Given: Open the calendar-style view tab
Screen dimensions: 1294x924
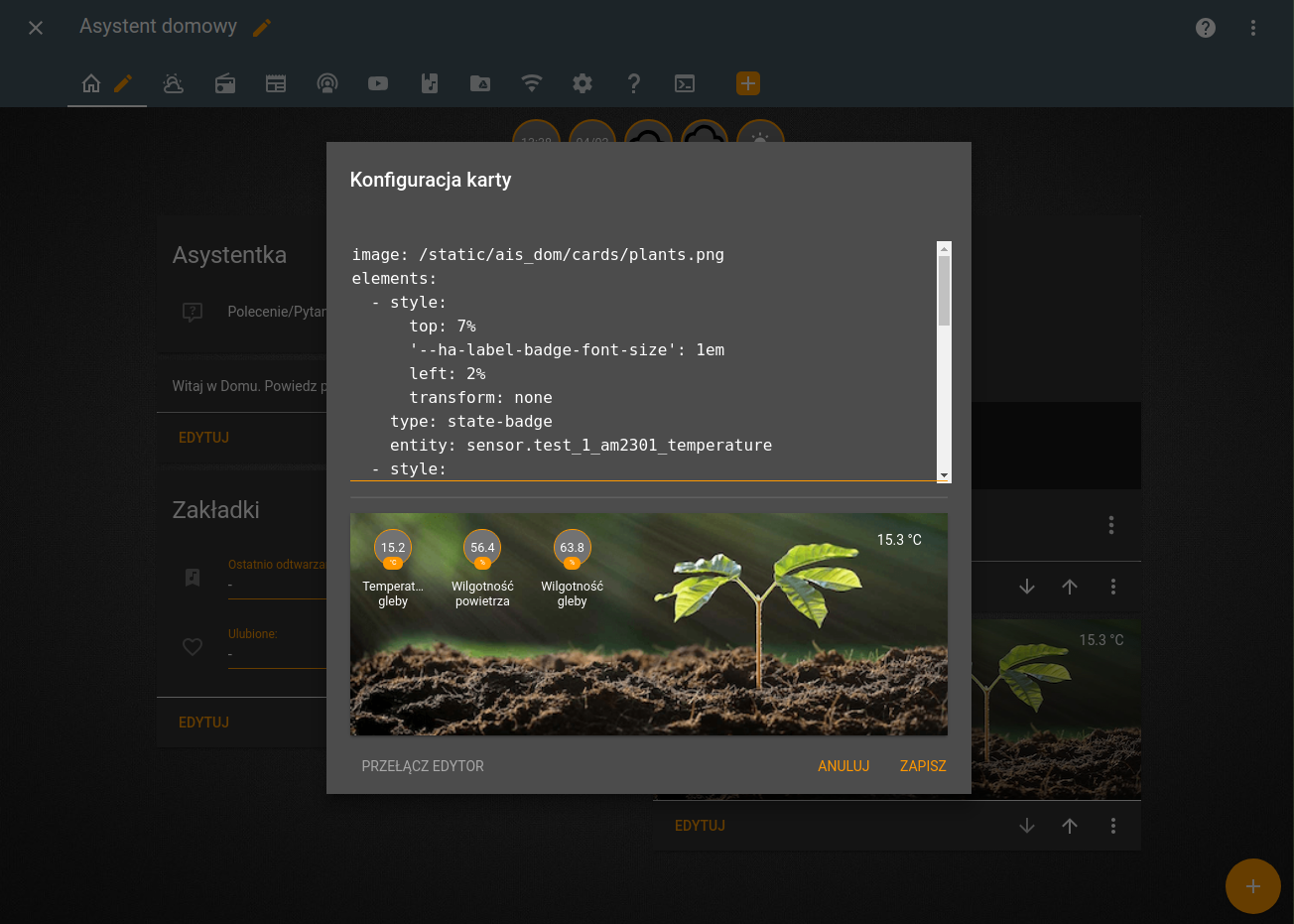Looking at the screenshot, I should tap(276, 83).
